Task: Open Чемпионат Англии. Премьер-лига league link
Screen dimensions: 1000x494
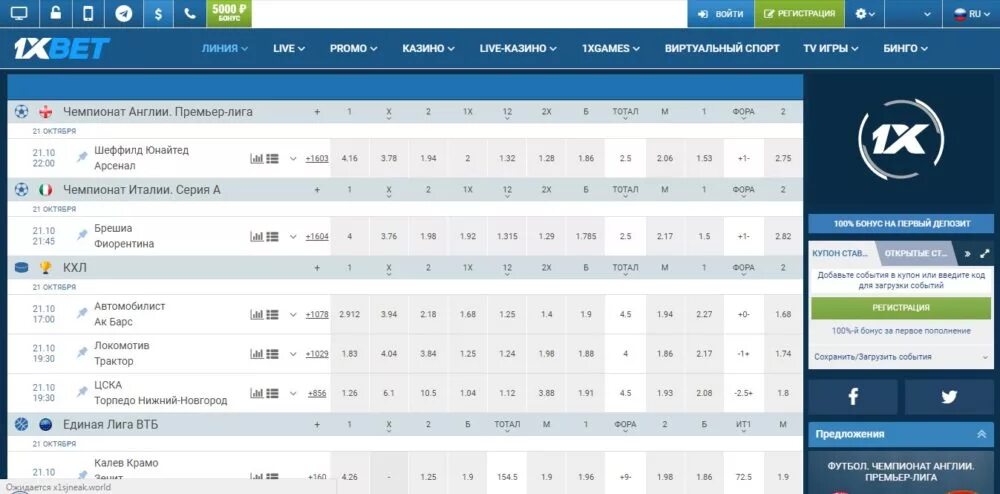Action: [x=158, y=112]
